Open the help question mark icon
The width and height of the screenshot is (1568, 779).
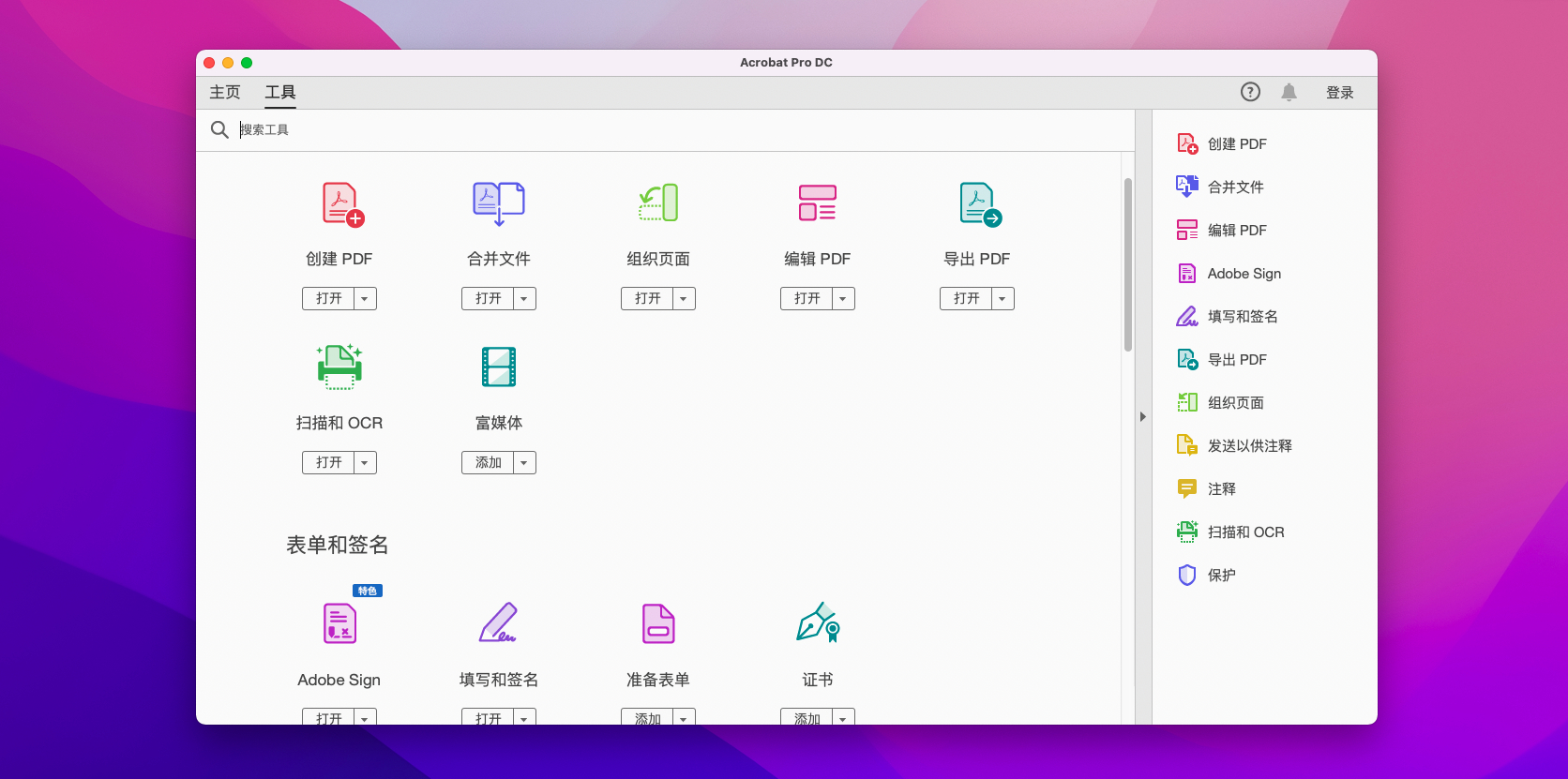pos(1250,92)
